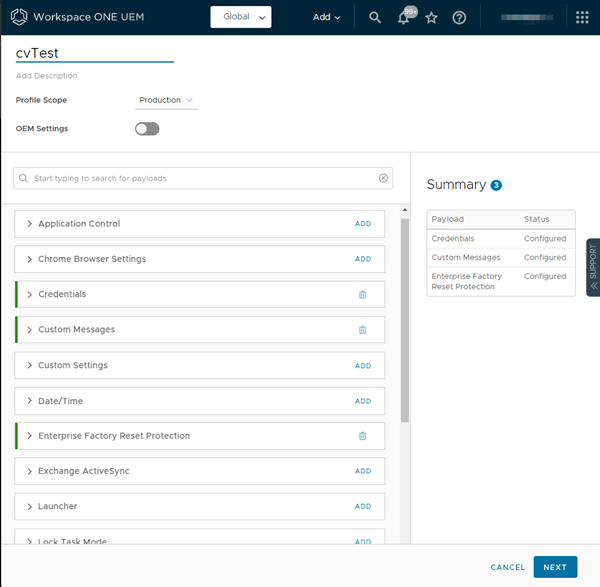Open the apps grid icon
The width and height of the screenshot is (600, 587).
582,17
